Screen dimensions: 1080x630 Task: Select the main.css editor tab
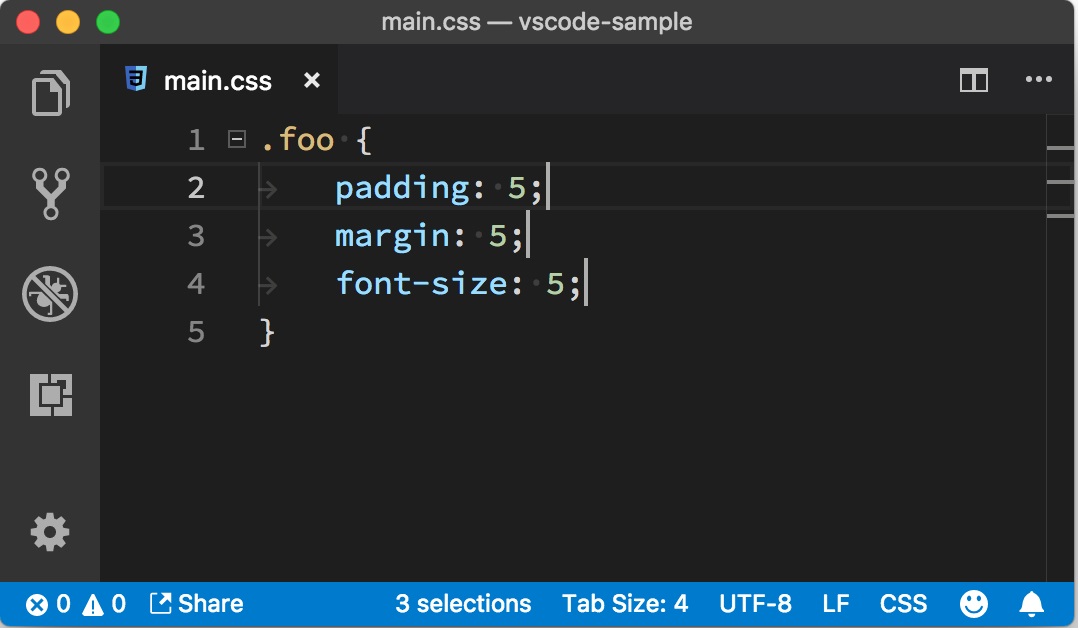pyautogui.click(x=219, y=81)
